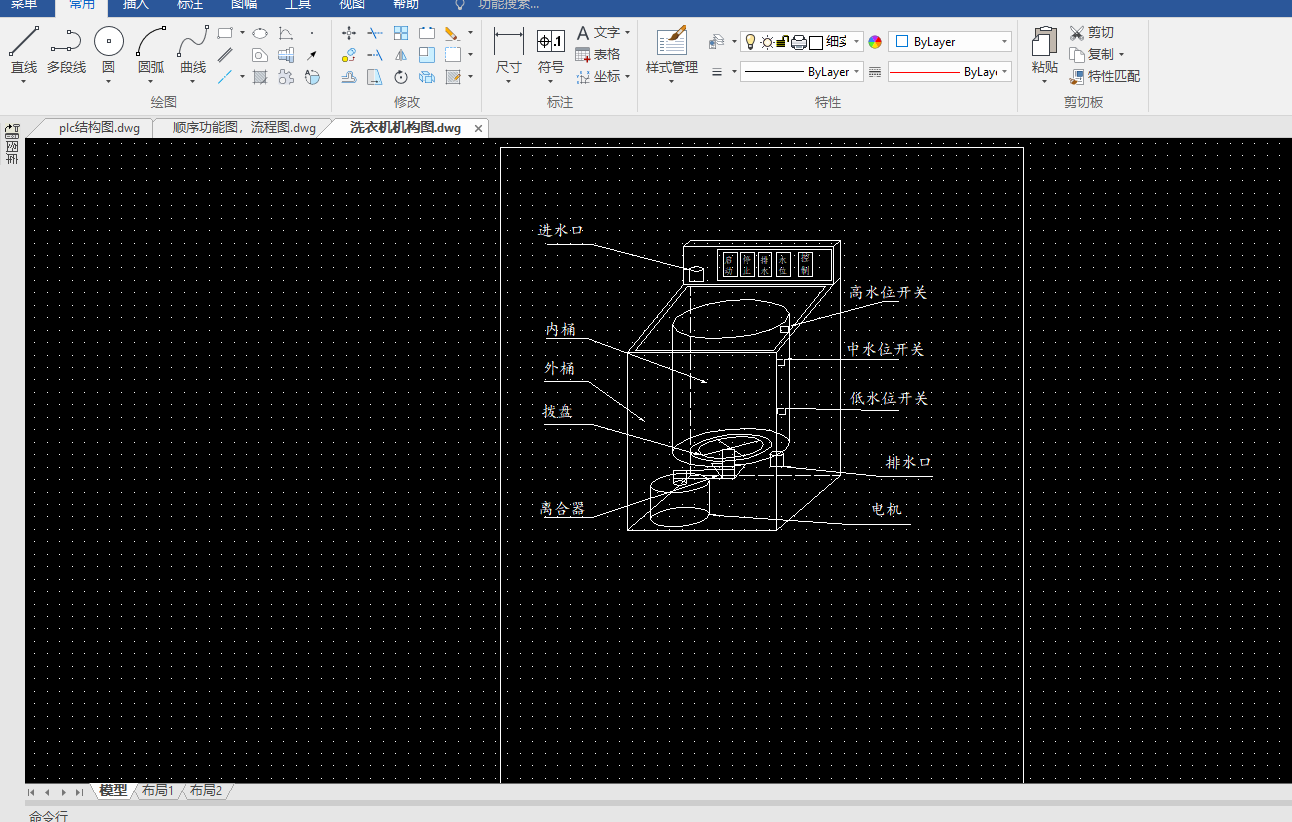Toggle layer lock padlock icon

(x=783, y=42)
